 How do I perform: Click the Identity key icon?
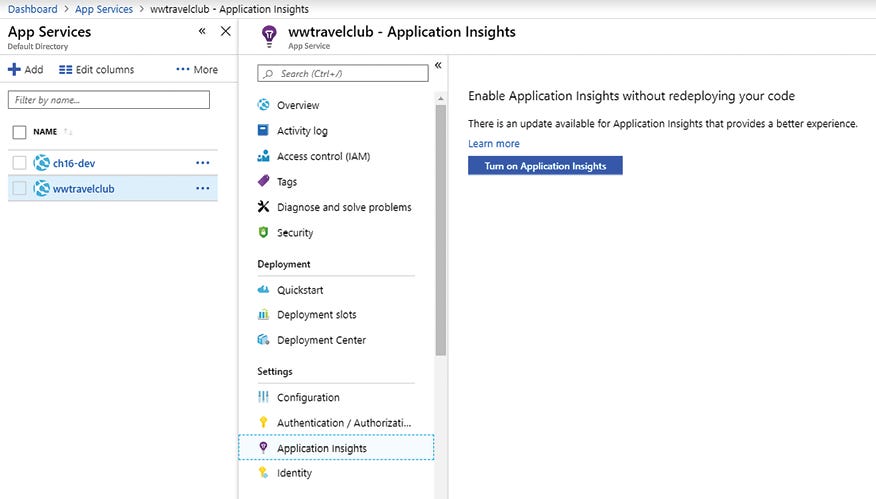pyautogui.click(x=263, y=472)
